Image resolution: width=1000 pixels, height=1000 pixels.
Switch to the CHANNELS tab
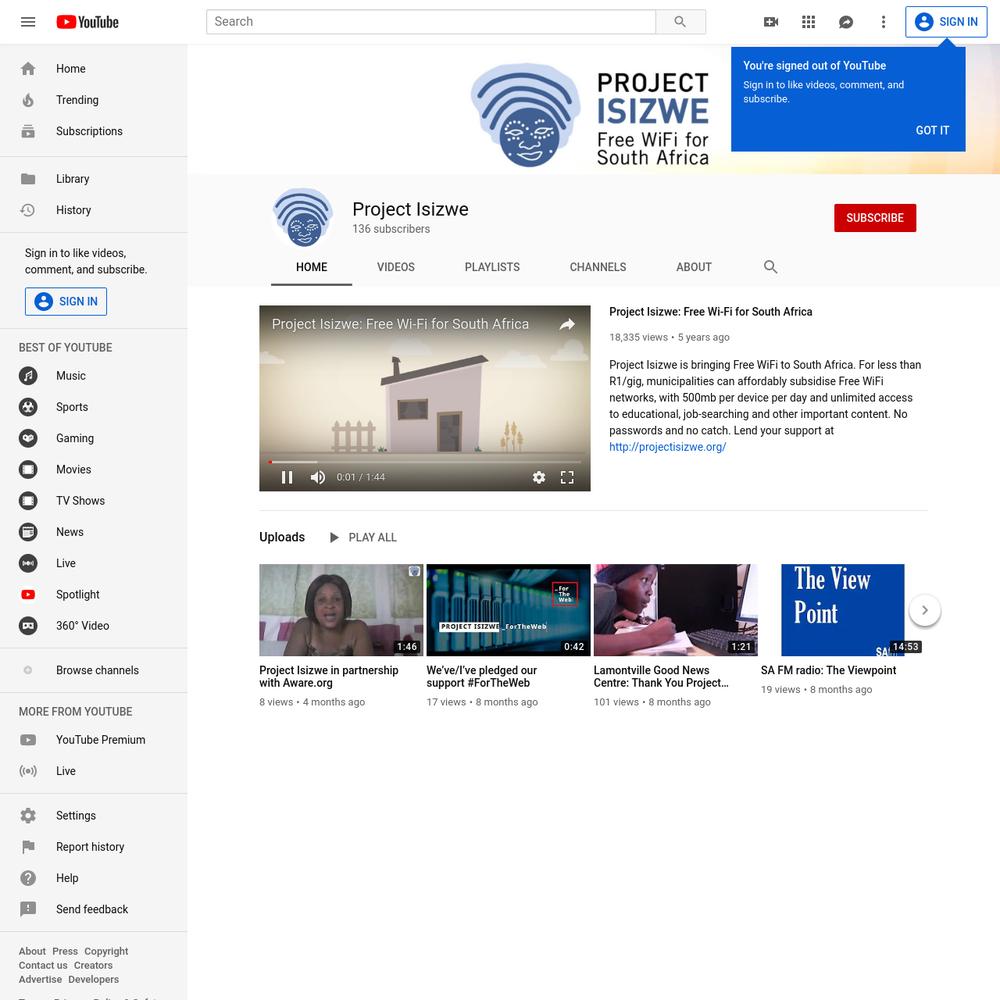[598, 268]
